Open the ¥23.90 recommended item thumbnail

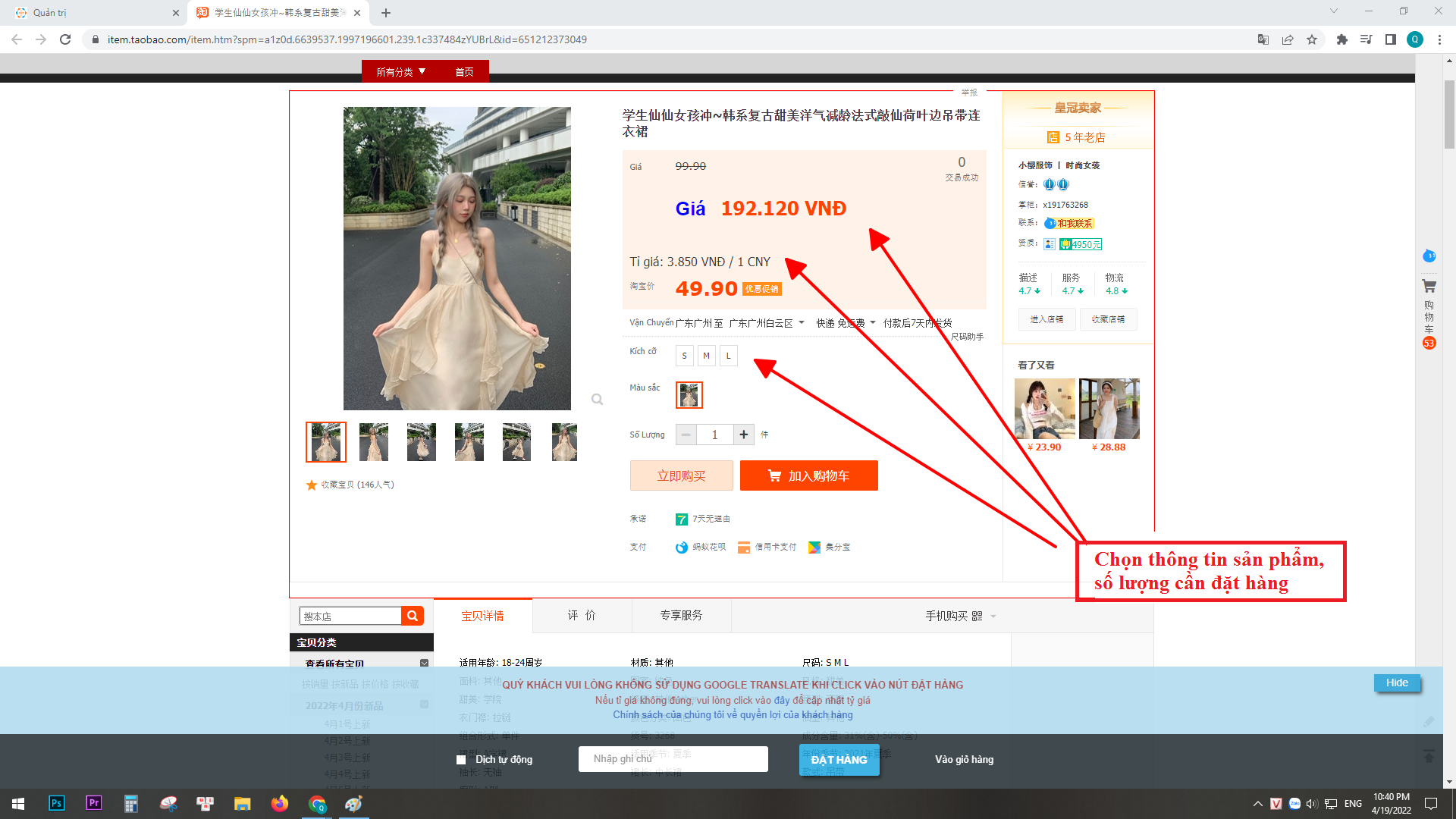click(x=1044, y=409)
